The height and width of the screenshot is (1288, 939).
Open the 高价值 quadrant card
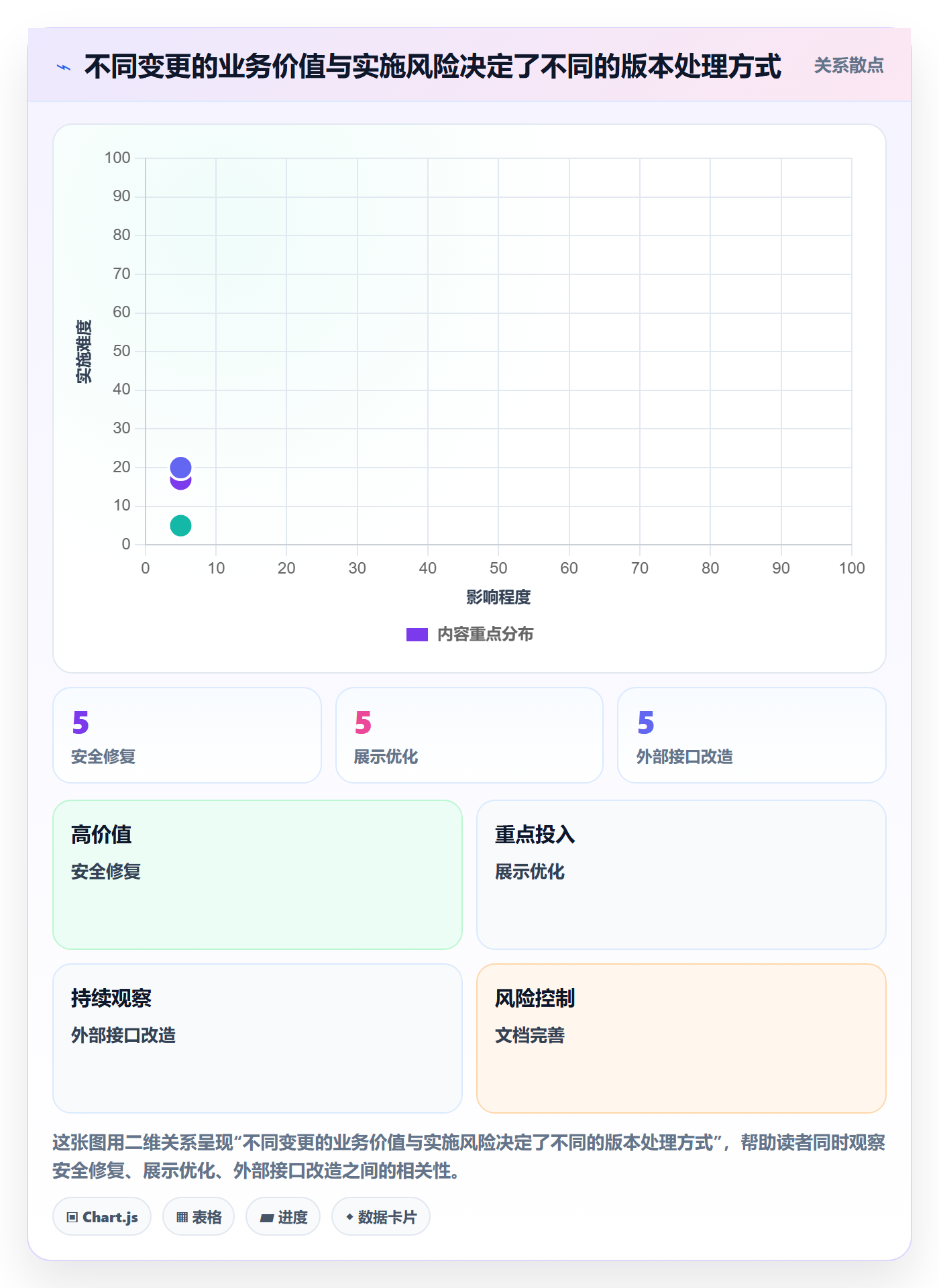258,875
